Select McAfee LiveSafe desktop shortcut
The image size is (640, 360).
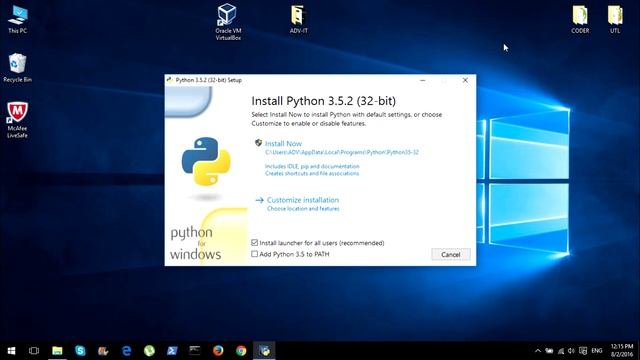(x=17, y=120)
